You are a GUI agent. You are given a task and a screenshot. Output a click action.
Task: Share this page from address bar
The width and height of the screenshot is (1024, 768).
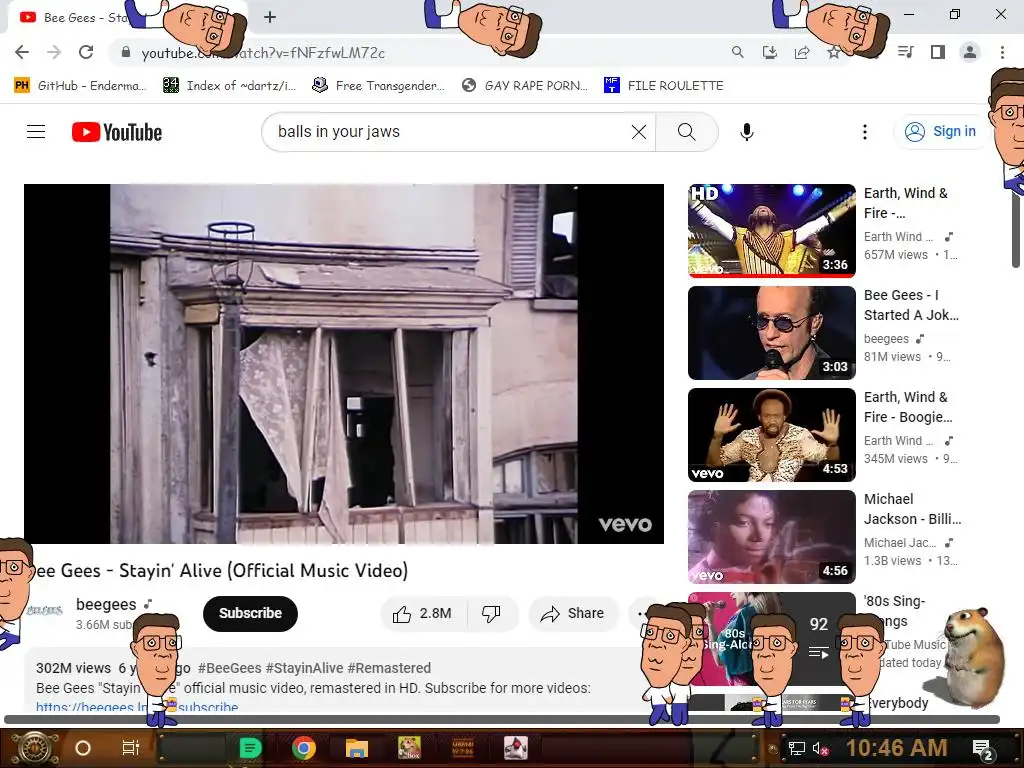(x=802, y=52)
